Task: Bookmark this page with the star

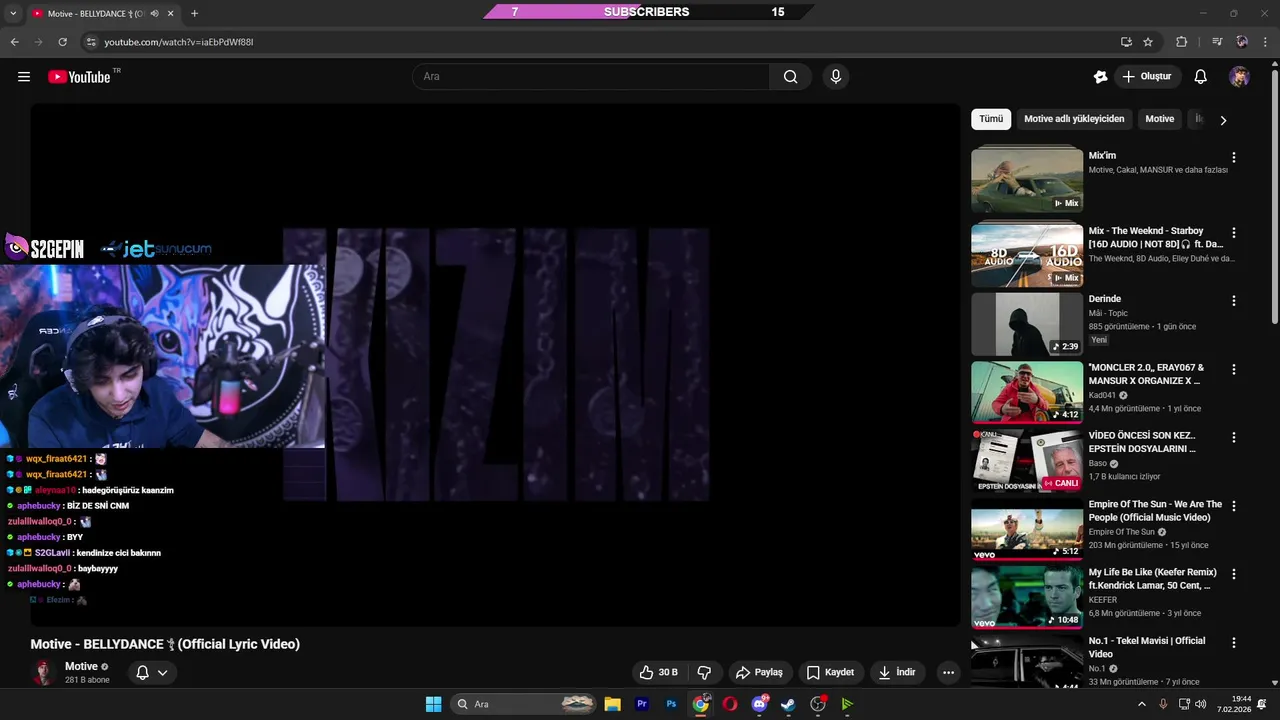Action: [1148, 42]
